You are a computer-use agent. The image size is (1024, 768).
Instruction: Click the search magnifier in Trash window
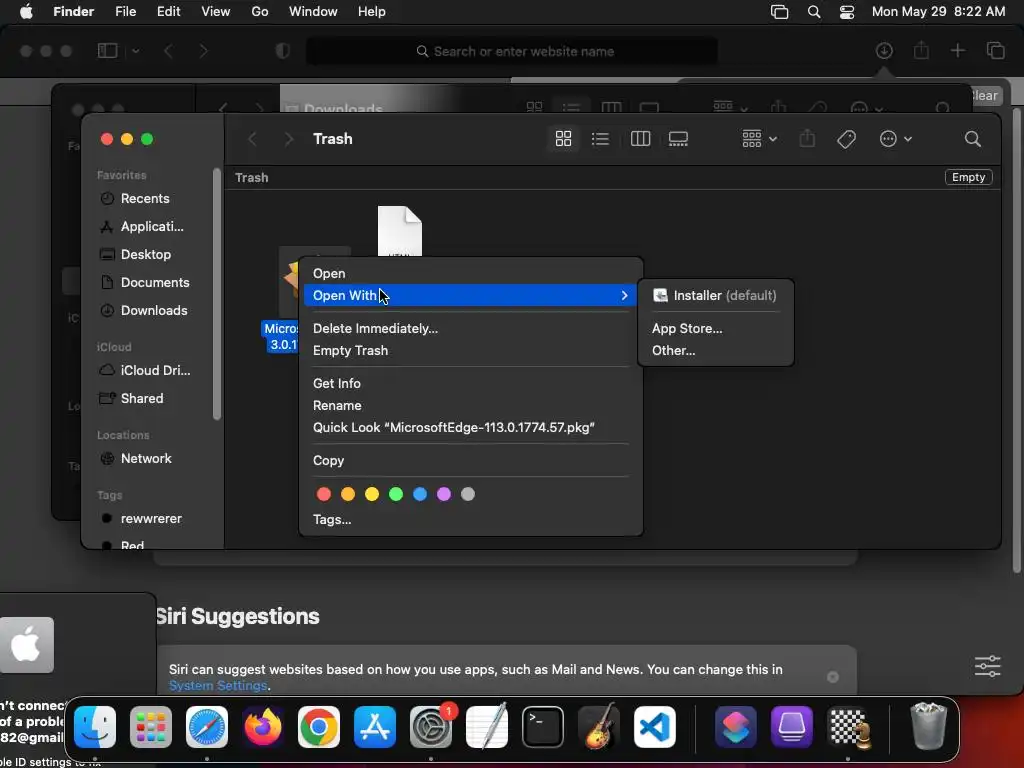click(x=972, y=138)
